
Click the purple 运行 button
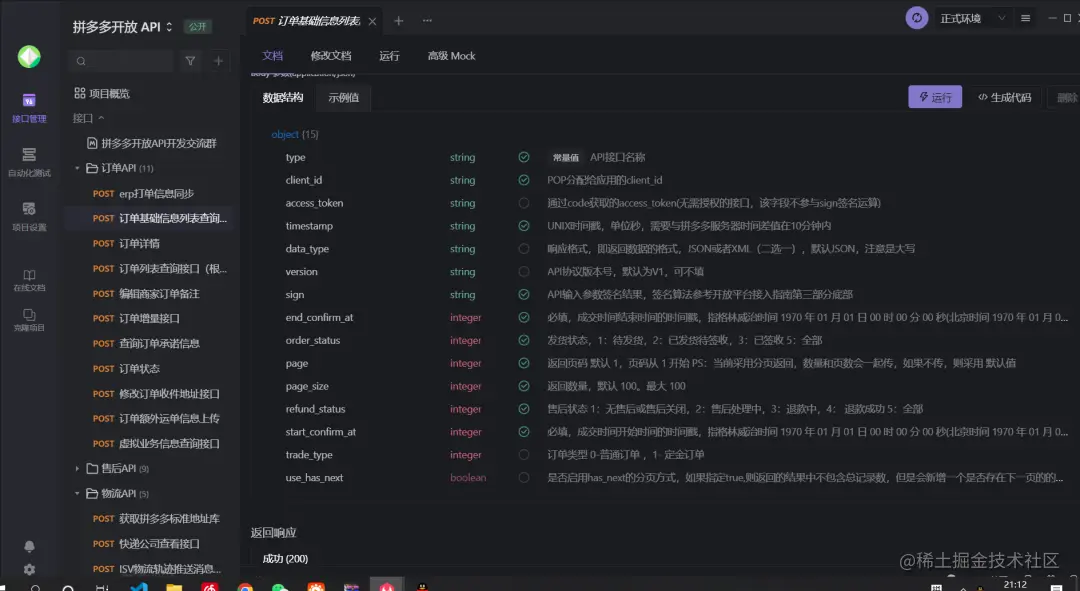tap(935, 97)
